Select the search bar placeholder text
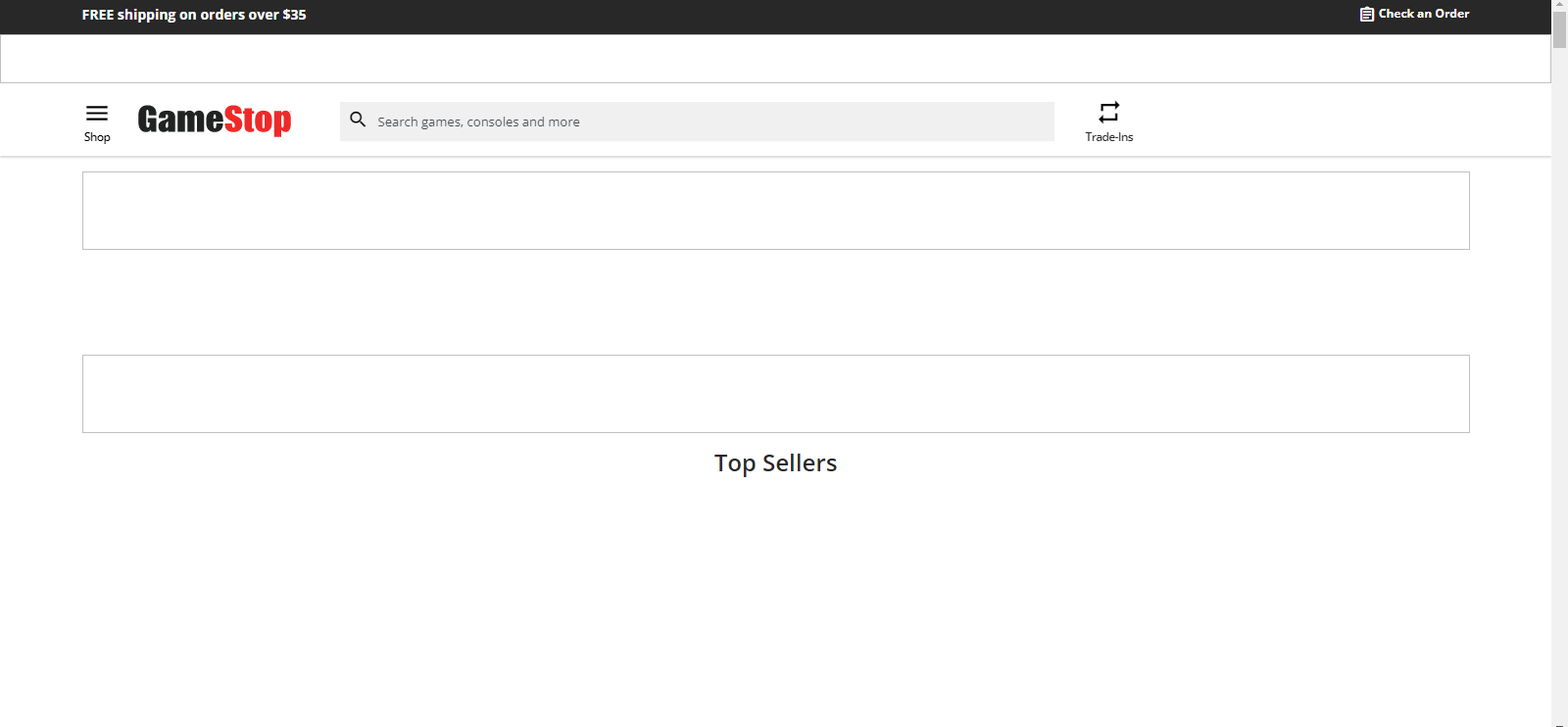The width and height of the screenshot is (1568, 727). pos(477,121)
